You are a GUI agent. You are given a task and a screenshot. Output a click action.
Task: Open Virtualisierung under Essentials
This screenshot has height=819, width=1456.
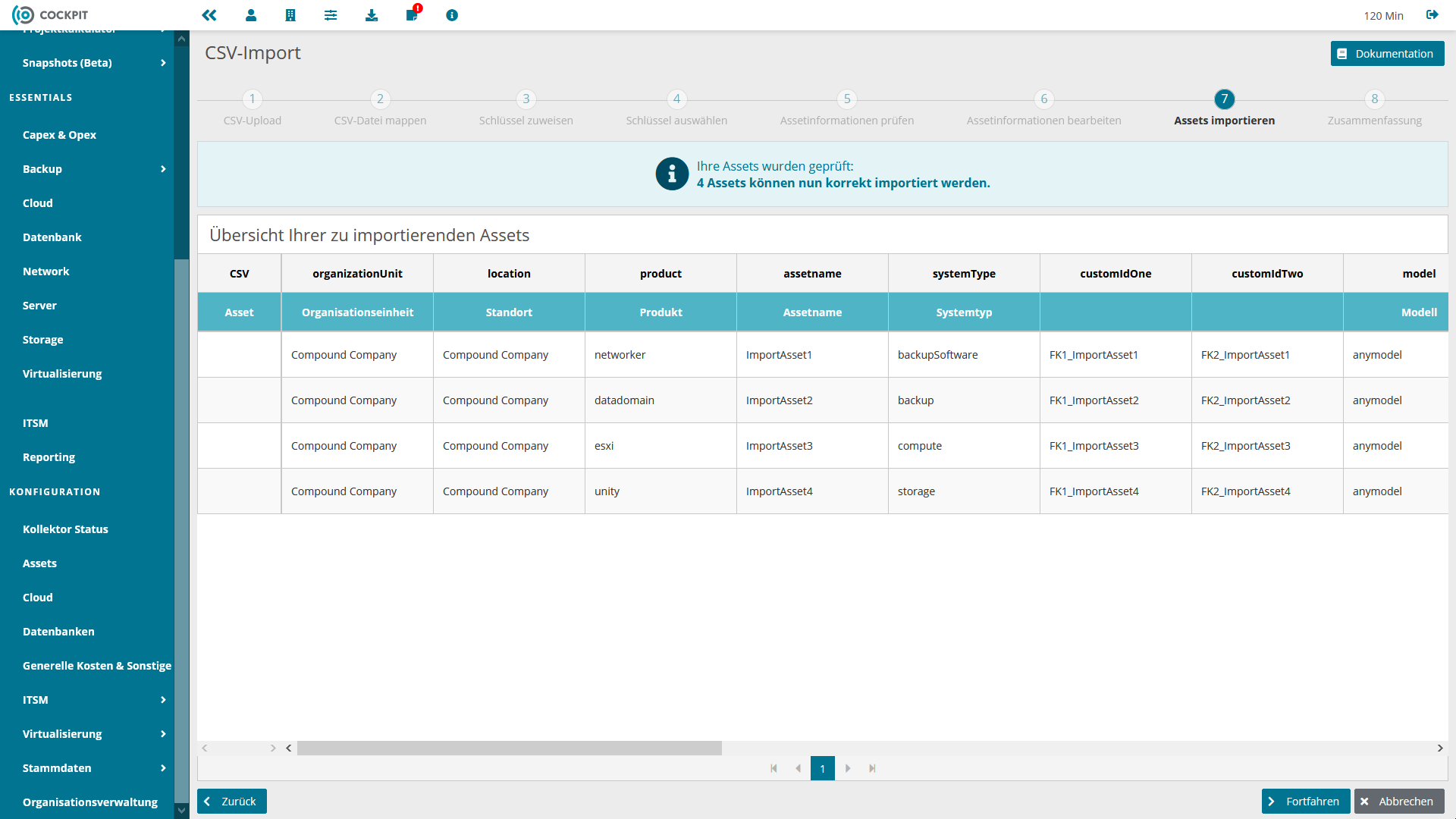(62, 374)
